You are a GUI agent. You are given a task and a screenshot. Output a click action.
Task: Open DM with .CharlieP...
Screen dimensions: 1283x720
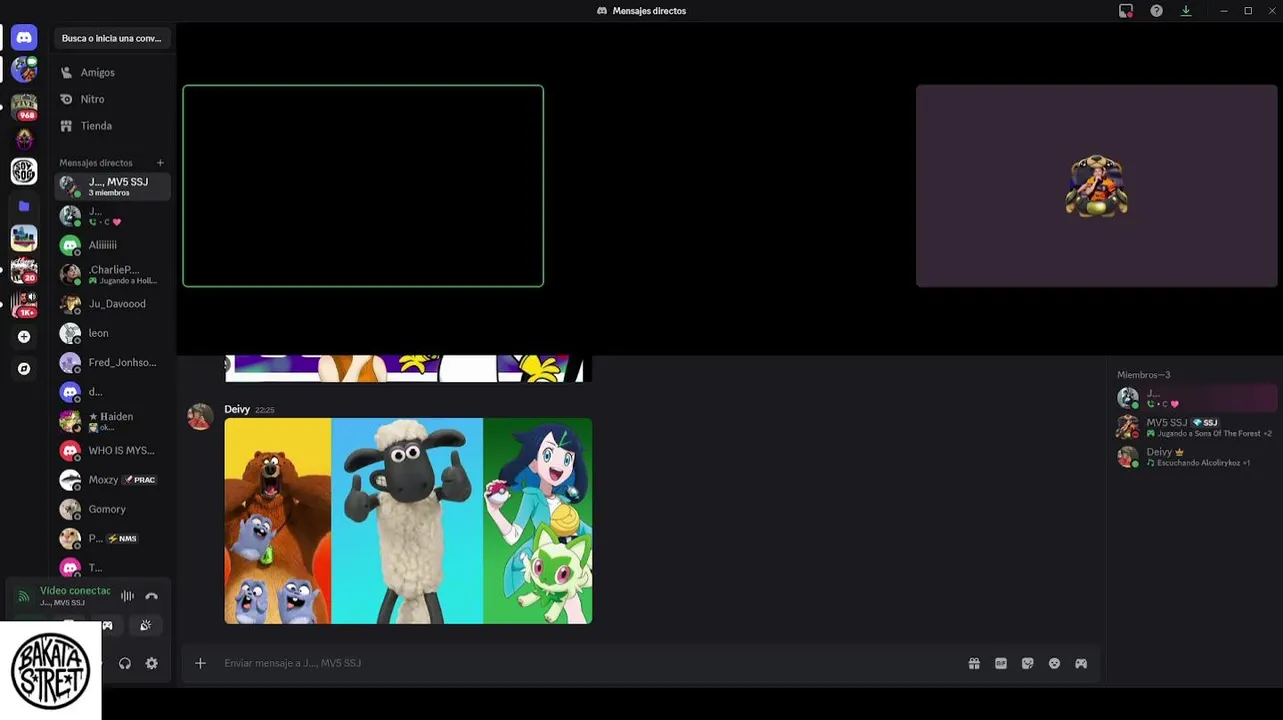[x=112, y=274]
